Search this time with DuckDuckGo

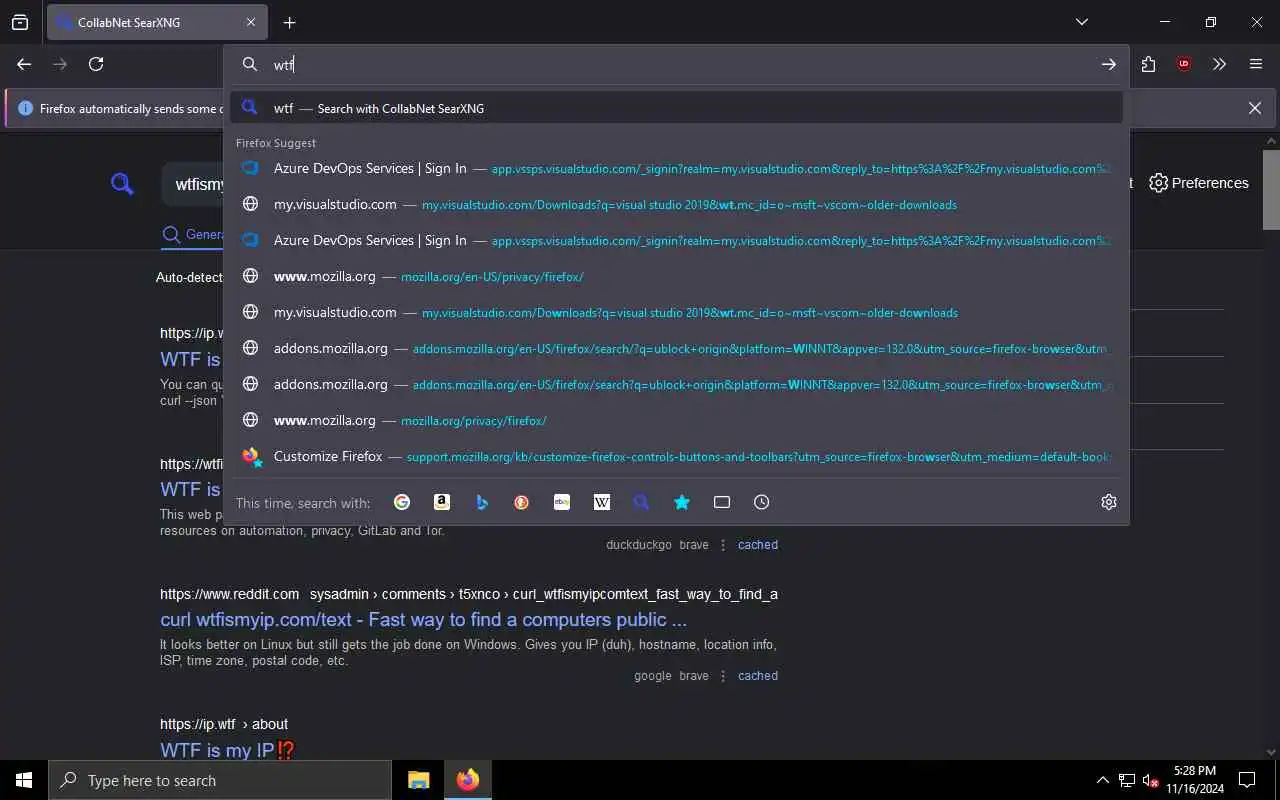point(522,502)
